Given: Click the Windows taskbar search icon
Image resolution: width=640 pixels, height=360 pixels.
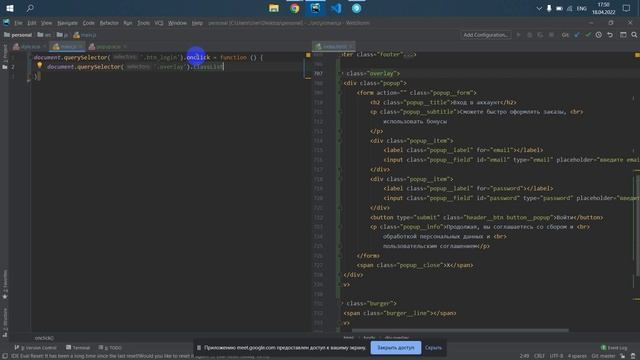Looking at the screenshot, I should tap(30, 8).
